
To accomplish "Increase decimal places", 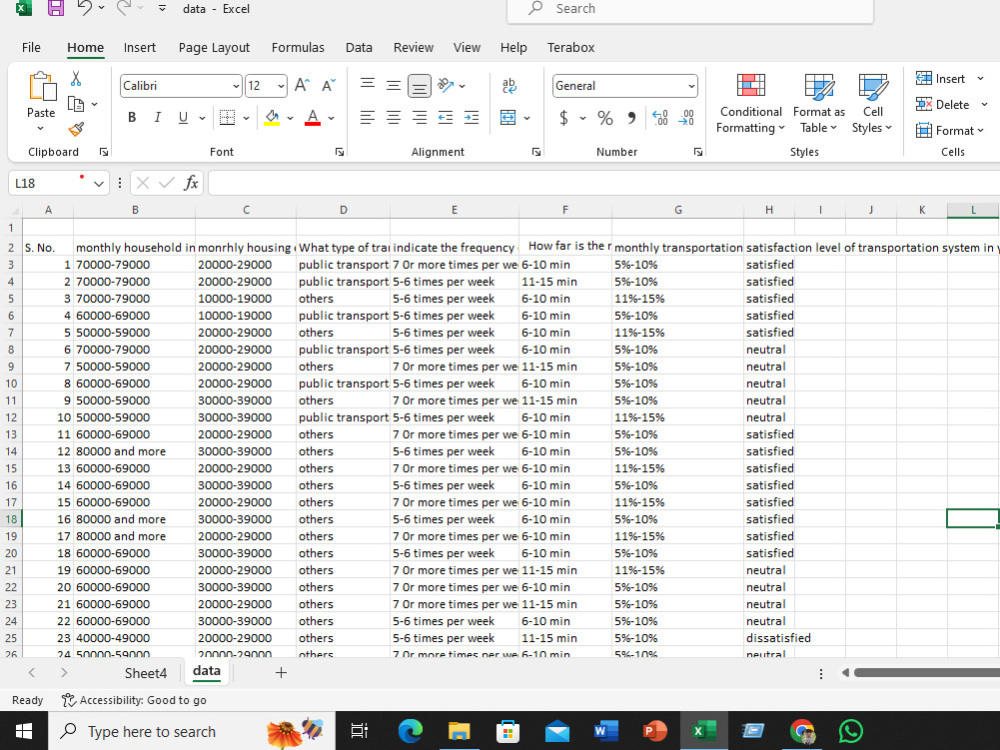I will 660,117.
